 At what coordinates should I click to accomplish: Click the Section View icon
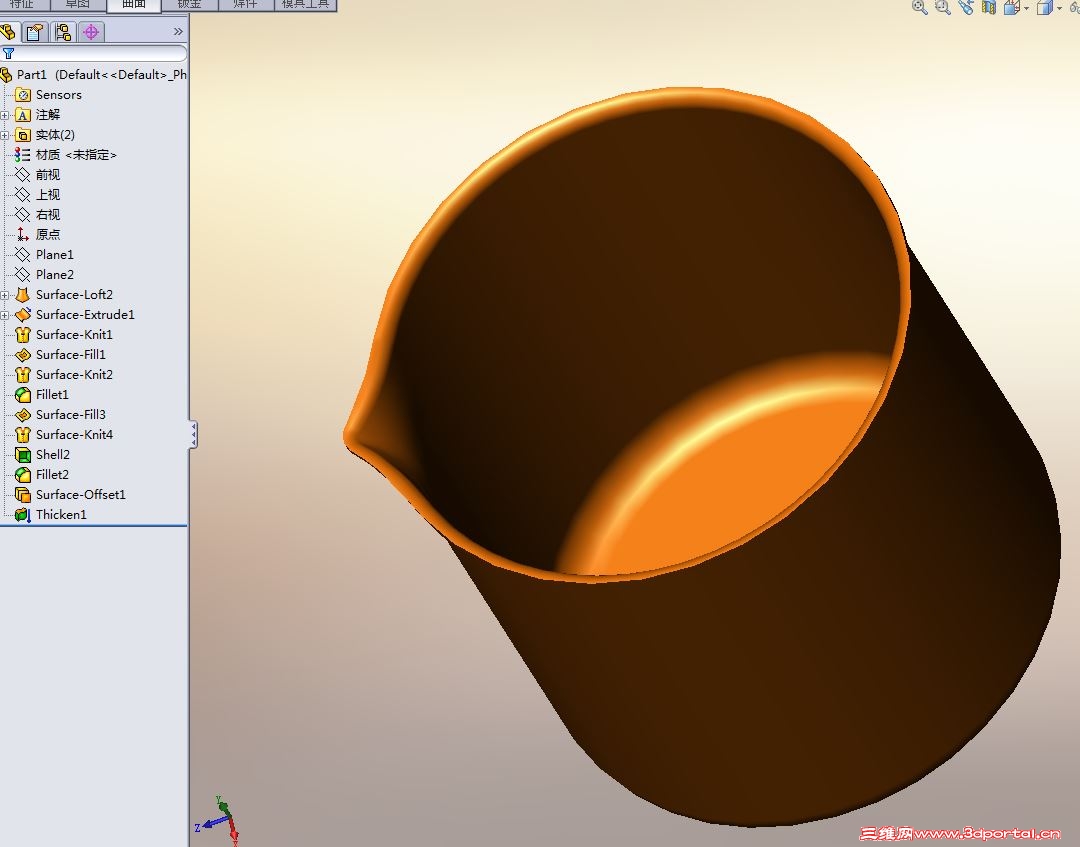989,7
